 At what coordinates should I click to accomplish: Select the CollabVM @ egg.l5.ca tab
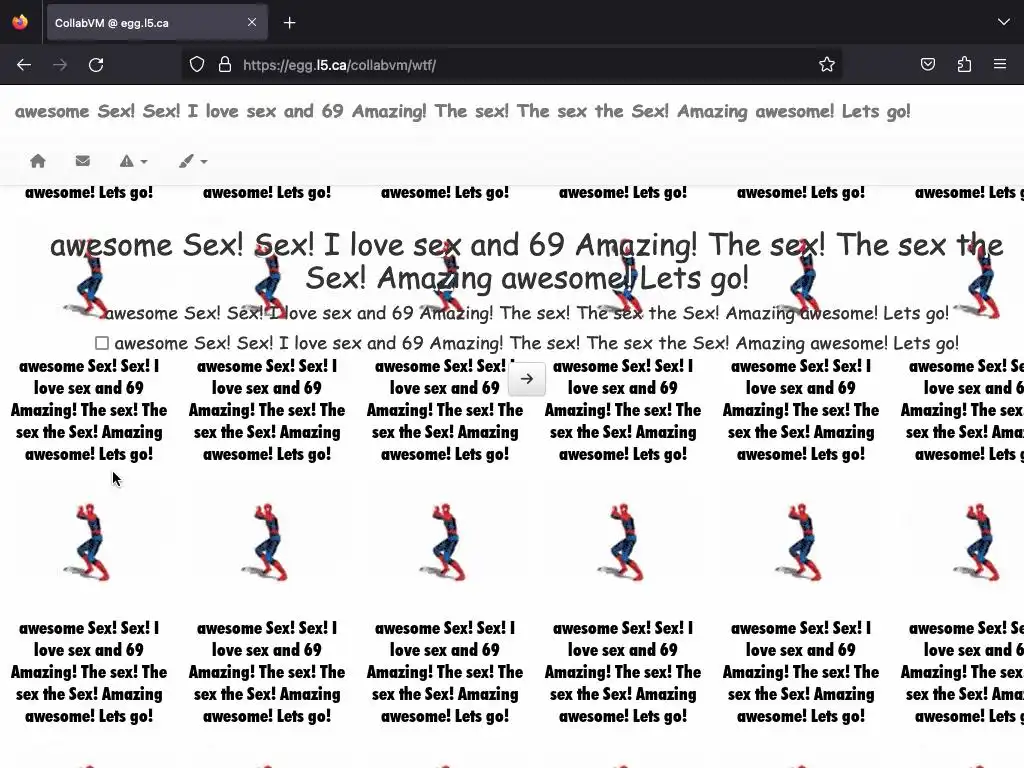tap(157, 23)
